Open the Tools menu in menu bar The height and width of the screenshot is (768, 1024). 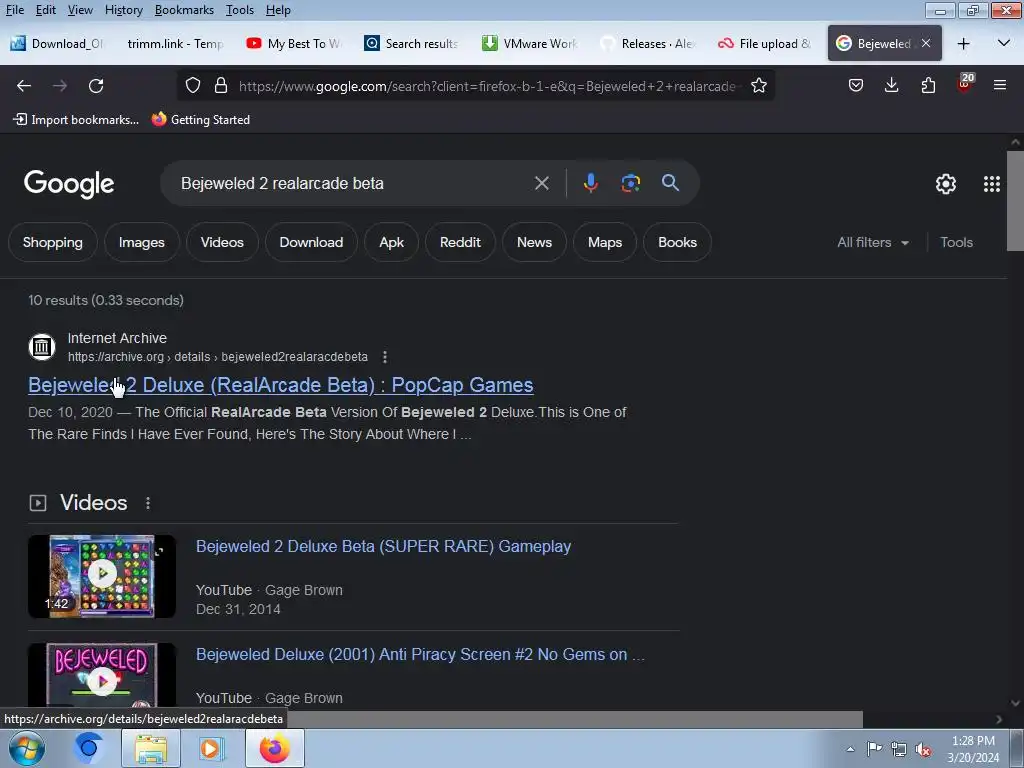(x=240, y=10)
